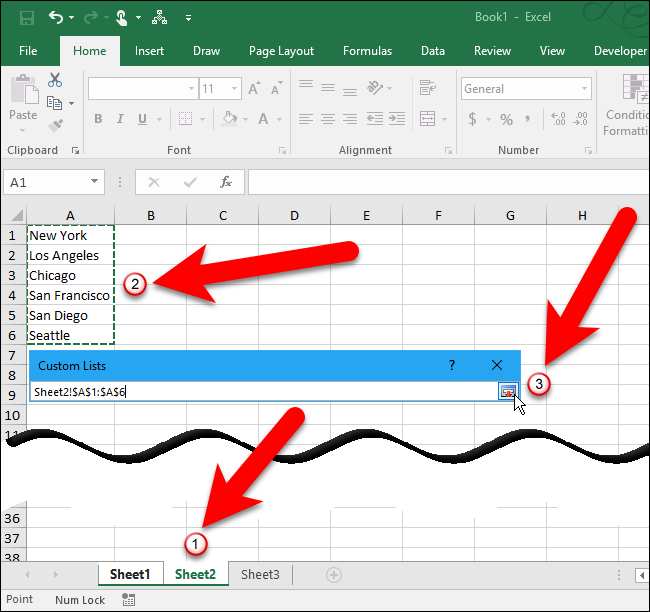Click the formula bar Enter checkmark
This screenshot has height=612, width=650.
click(x=190, y=182)
